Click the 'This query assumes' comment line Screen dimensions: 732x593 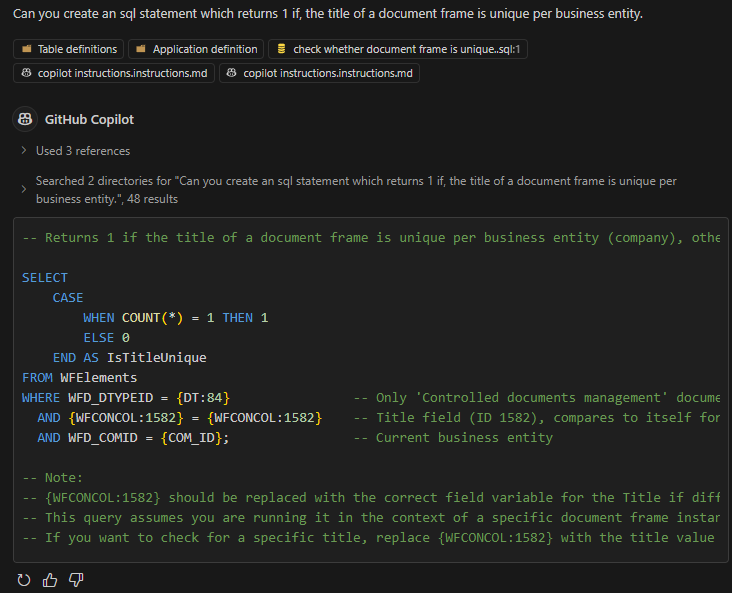pos(371,518)
